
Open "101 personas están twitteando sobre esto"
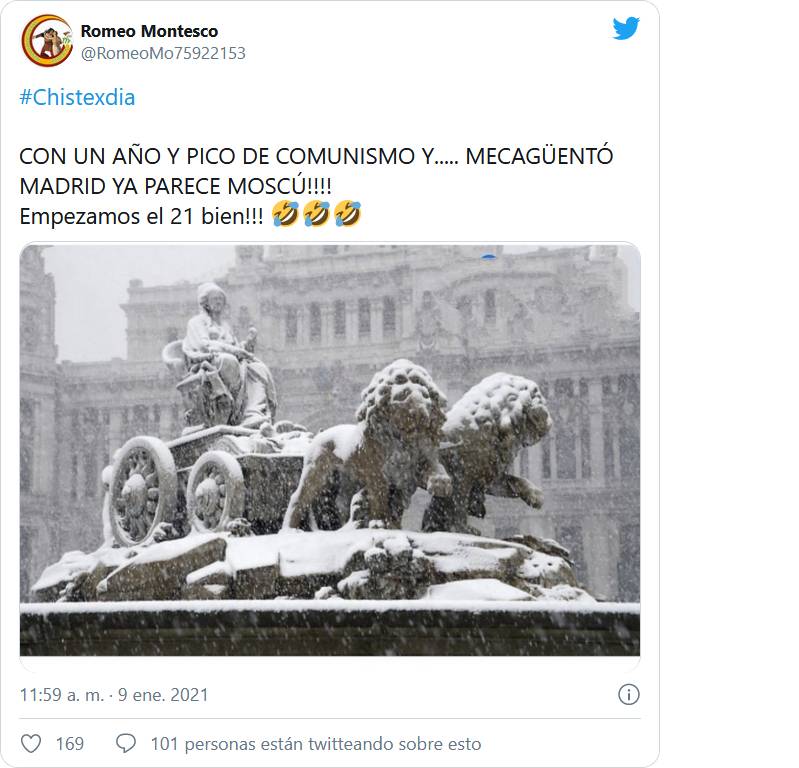(316, 744)
